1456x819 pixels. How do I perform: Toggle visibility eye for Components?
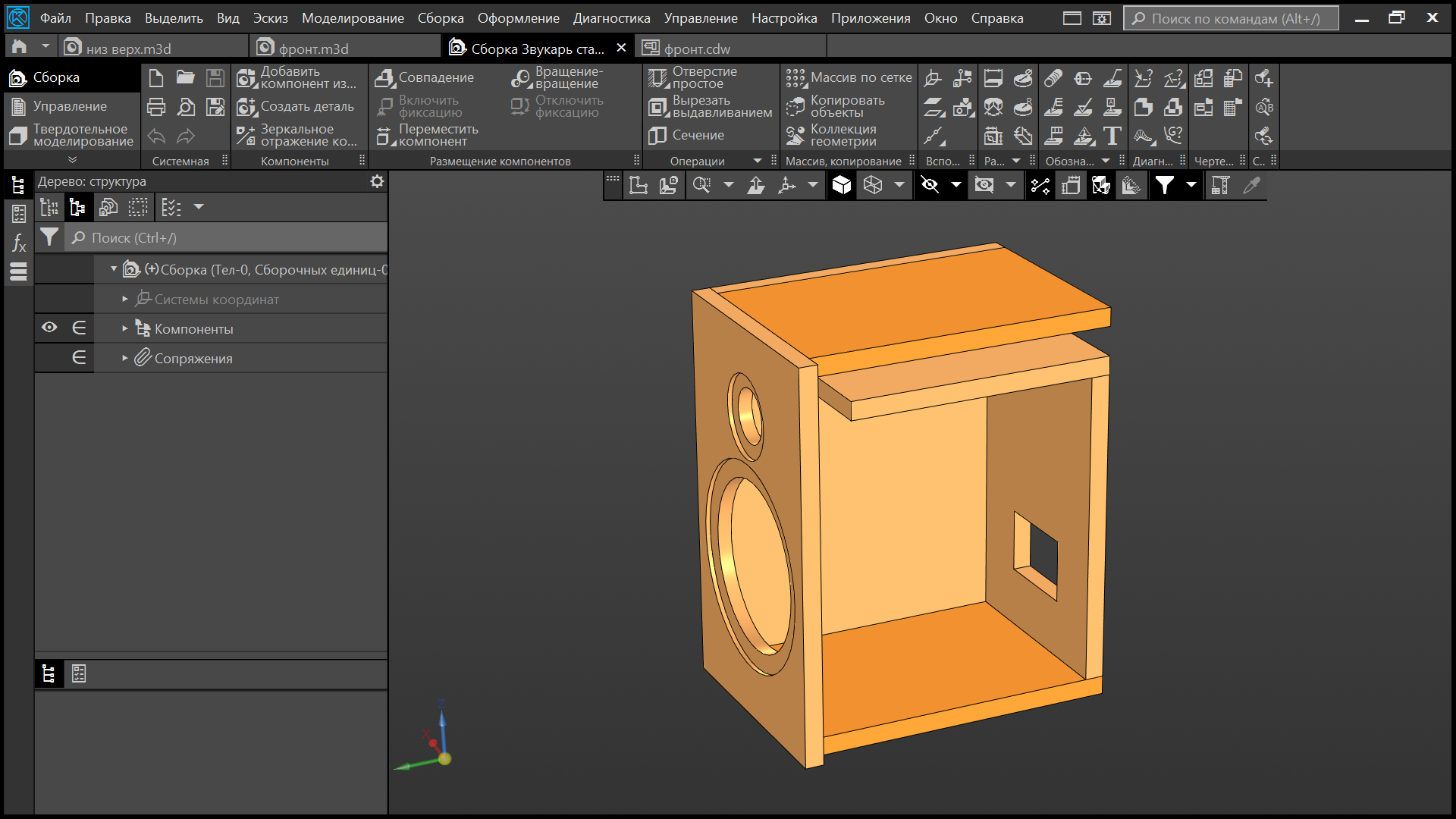pyautogui.click(x=49, y=328)
